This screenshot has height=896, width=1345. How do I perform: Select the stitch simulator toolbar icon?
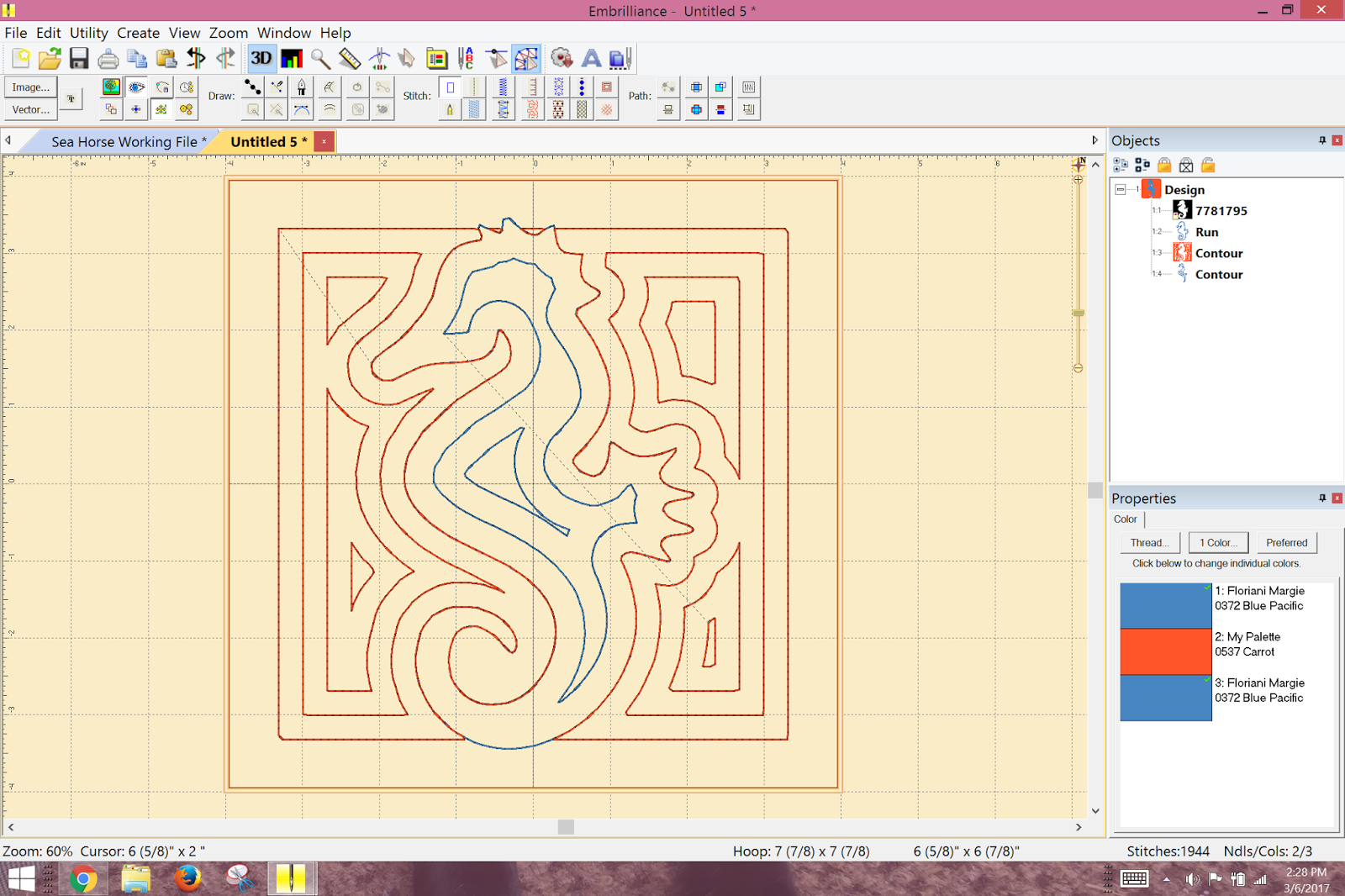pos(379,58)
